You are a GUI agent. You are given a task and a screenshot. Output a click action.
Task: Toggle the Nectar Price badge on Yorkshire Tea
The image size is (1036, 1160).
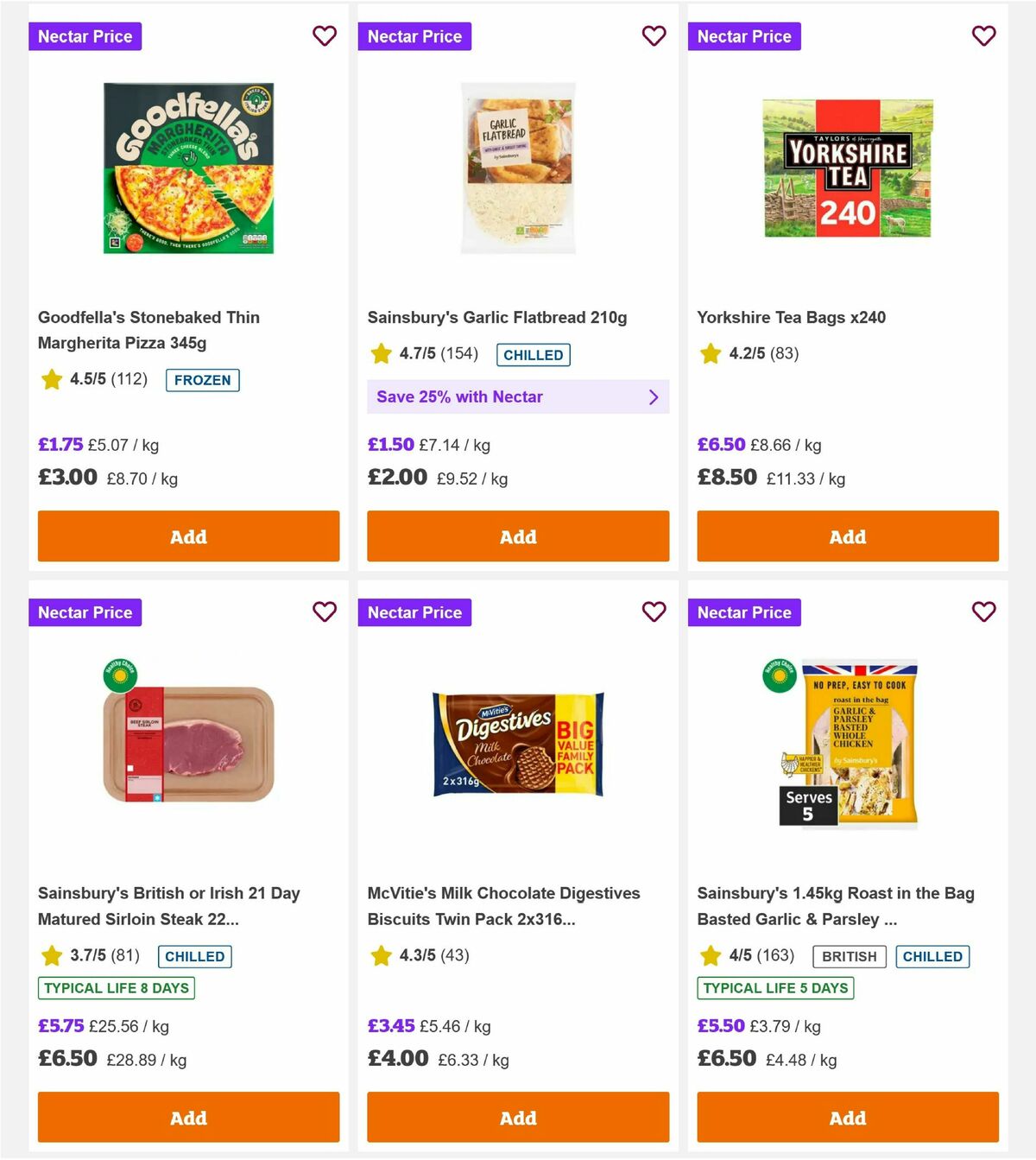pos(744,36)
